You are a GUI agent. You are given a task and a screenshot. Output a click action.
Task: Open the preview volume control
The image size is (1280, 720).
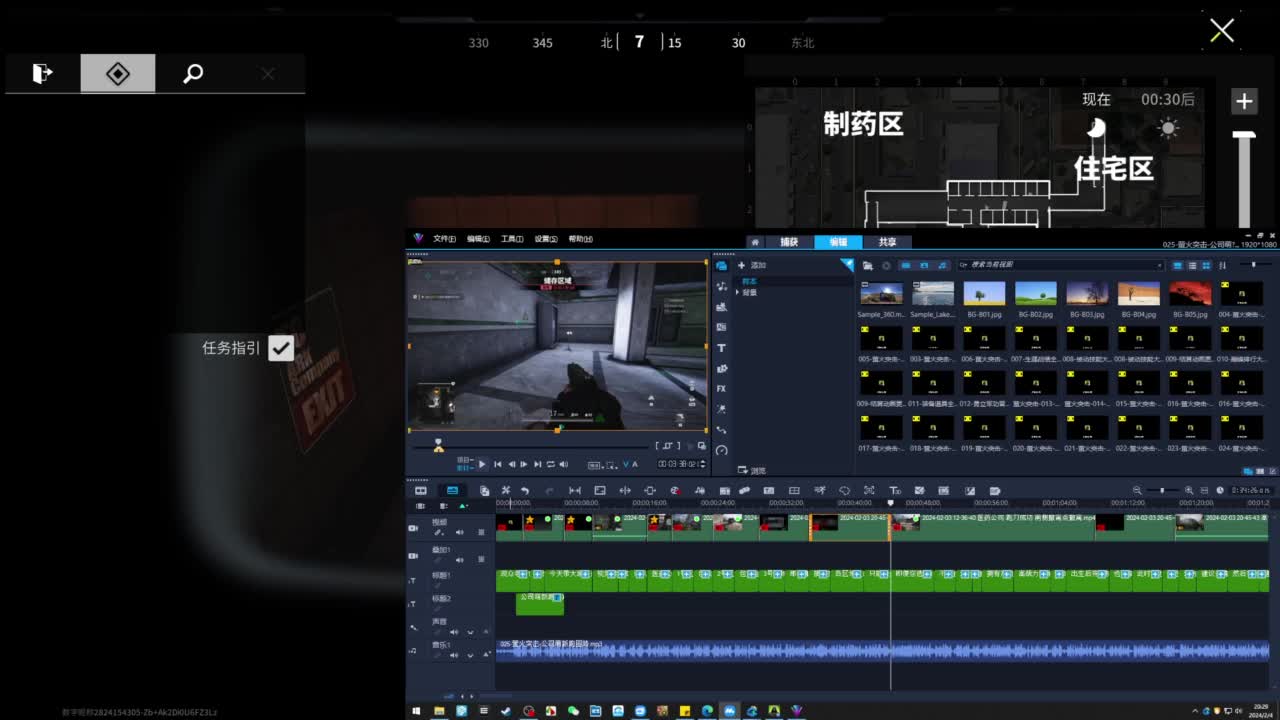[563, 464]
